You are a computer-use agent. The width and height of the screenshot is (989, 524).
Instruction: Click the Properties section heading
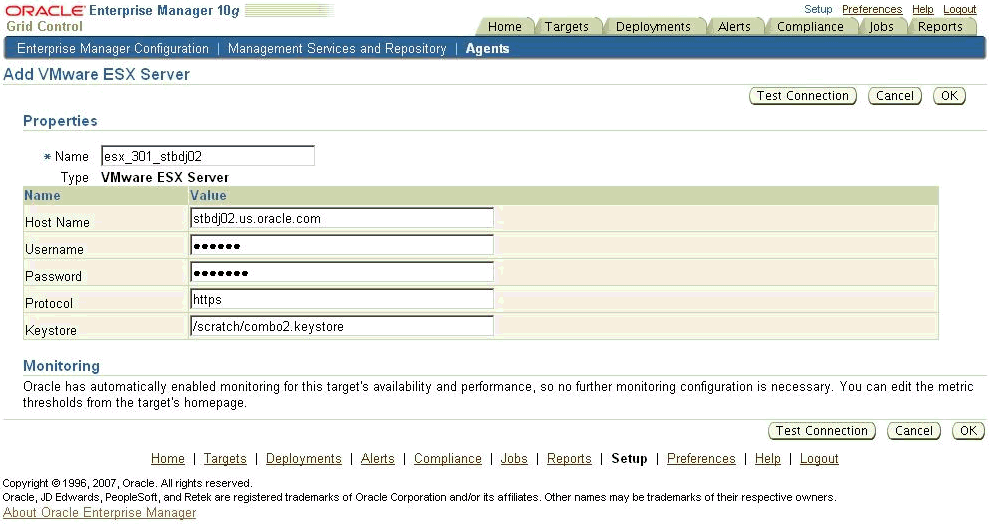pos(60,121)
